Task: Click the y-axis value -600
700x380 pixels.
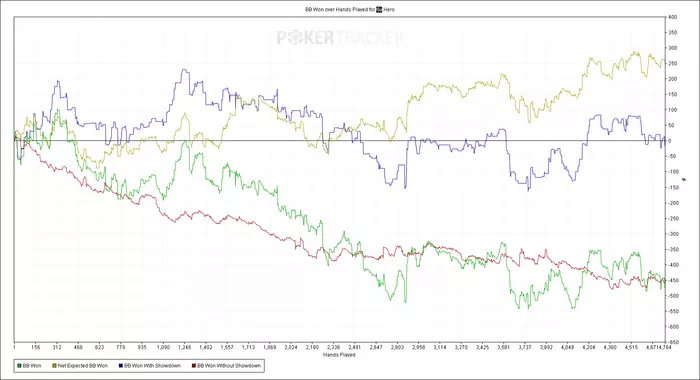Action: coord(673,327)
